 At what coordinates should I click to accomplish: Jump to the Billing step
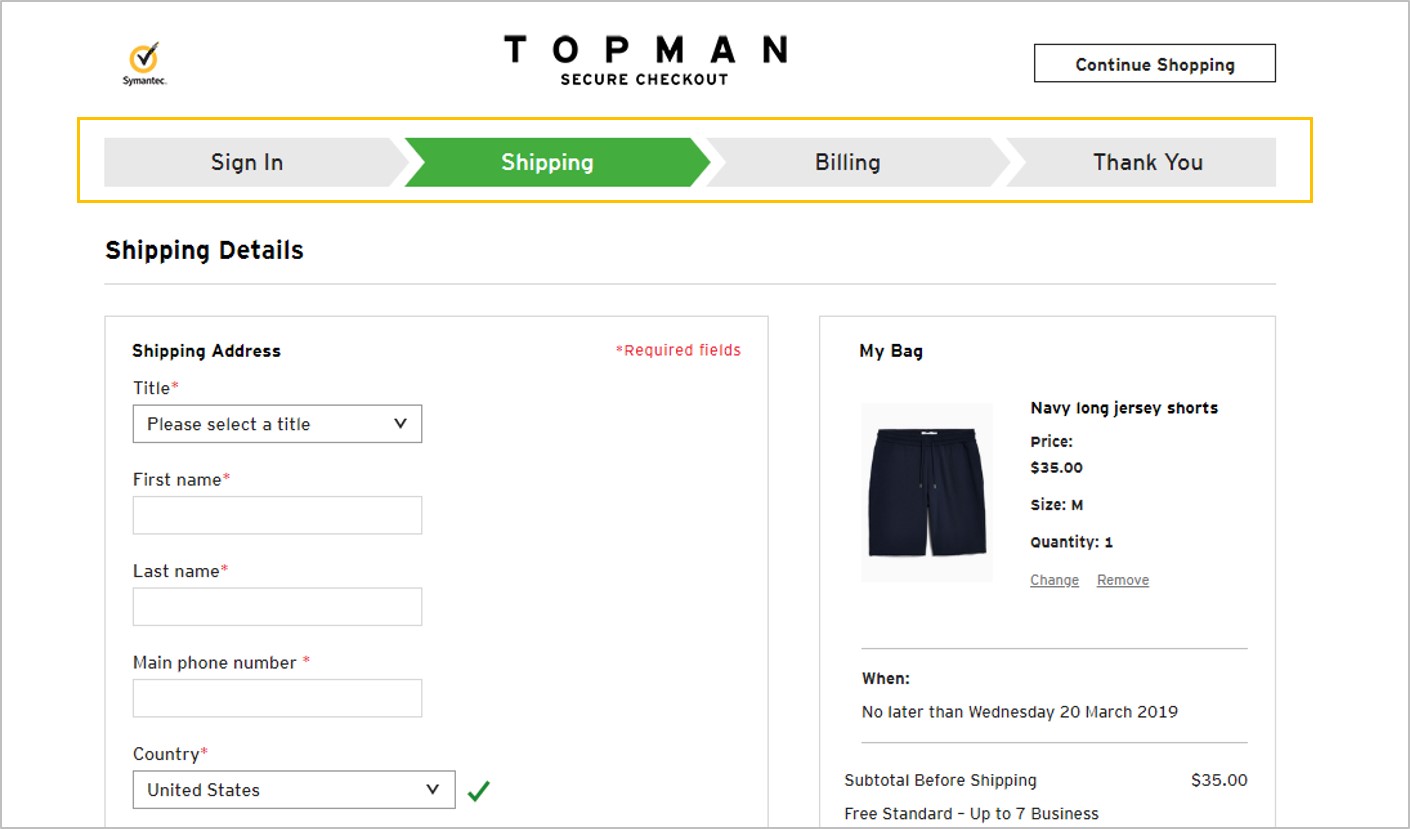[847, 162]
